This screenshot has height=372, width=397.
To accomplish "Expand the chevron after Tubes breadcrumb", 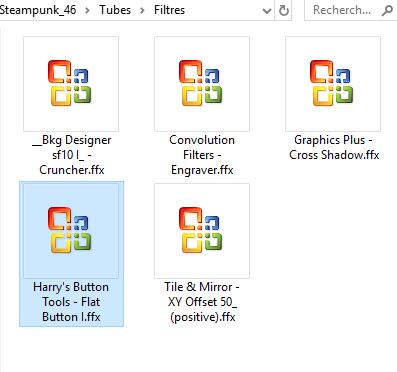I will [142, 11].
